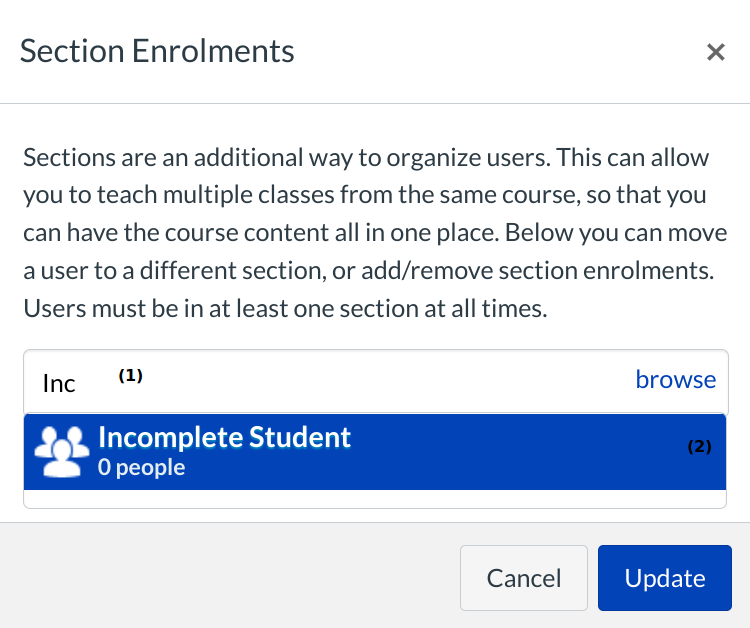Click the "0 people" count label
Viewport: 750px width, 628px height.
141,468
